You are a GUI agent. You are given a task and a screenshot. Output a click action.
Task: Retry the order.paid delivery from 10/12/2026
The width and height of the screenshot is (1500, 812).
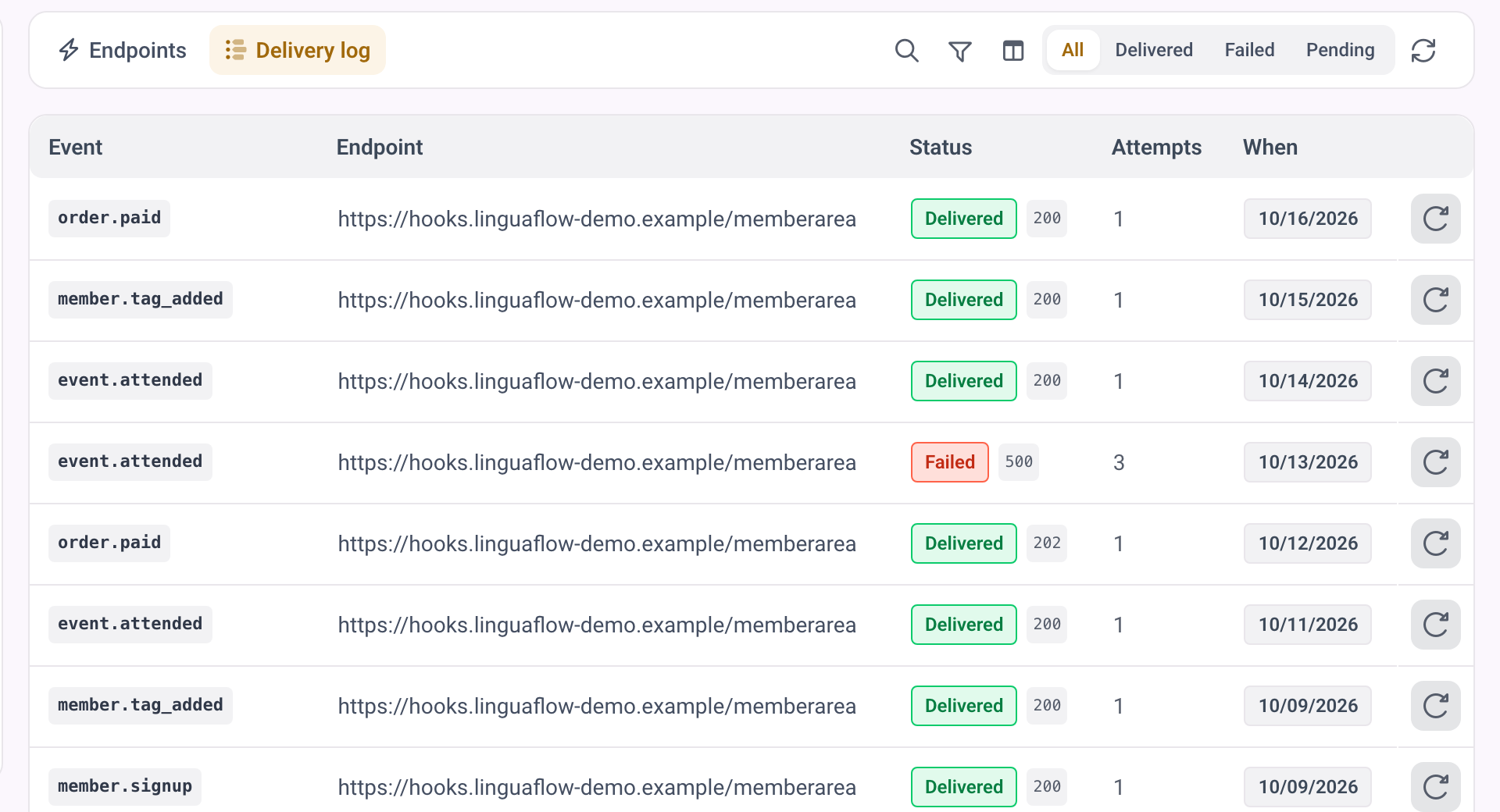pos(1436,543)
